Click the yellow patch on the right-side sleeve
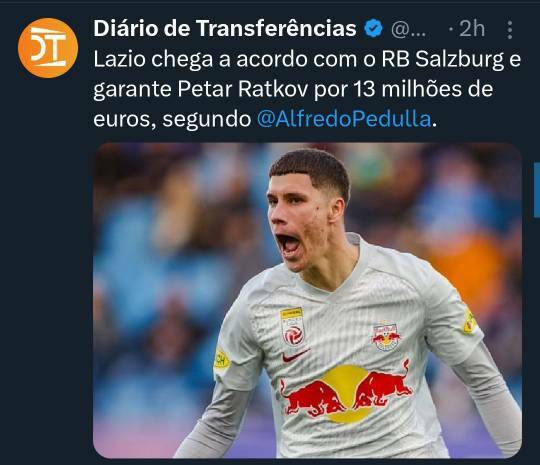Viewport: 540px width, 465px height. (x=469, y=321)
